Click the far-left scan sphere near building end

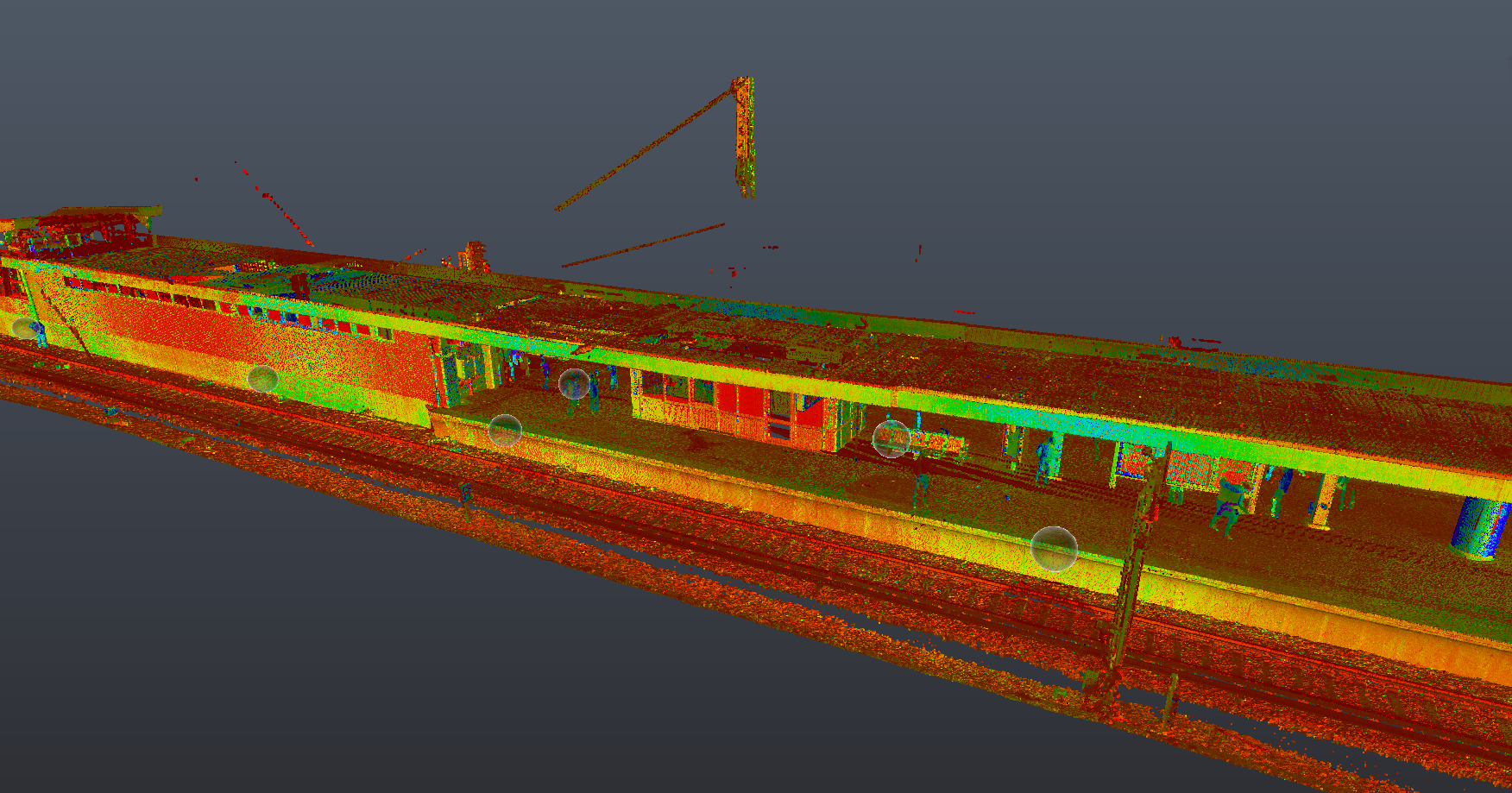tap(25, 328)
